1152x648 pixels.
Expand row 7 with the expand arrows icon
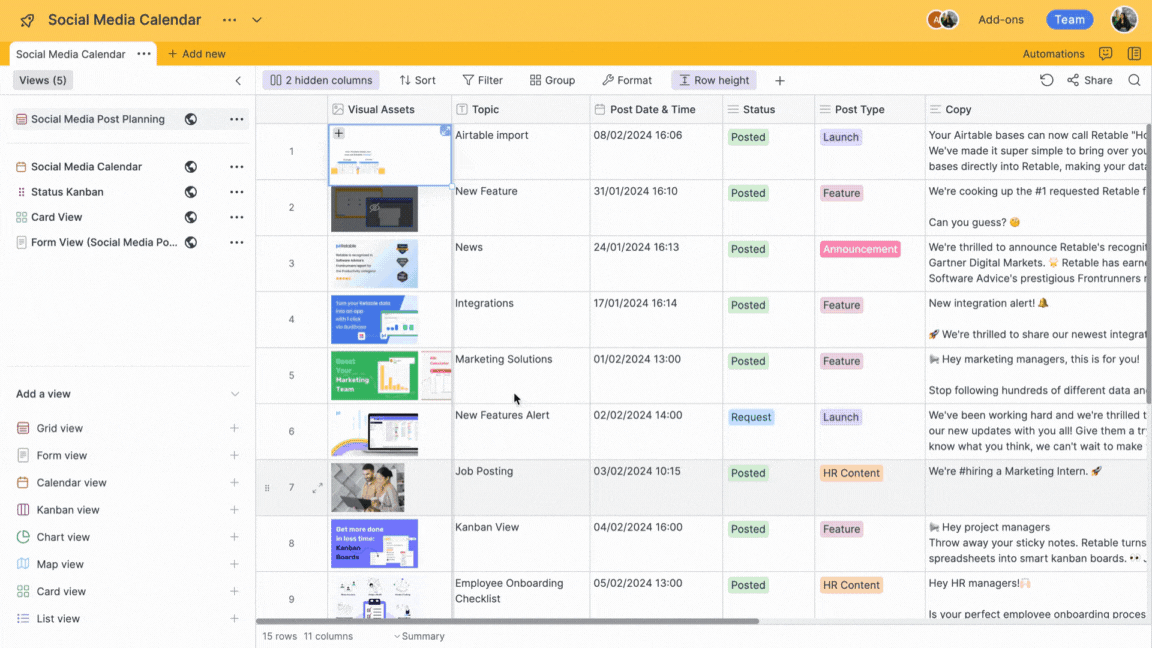317,488
